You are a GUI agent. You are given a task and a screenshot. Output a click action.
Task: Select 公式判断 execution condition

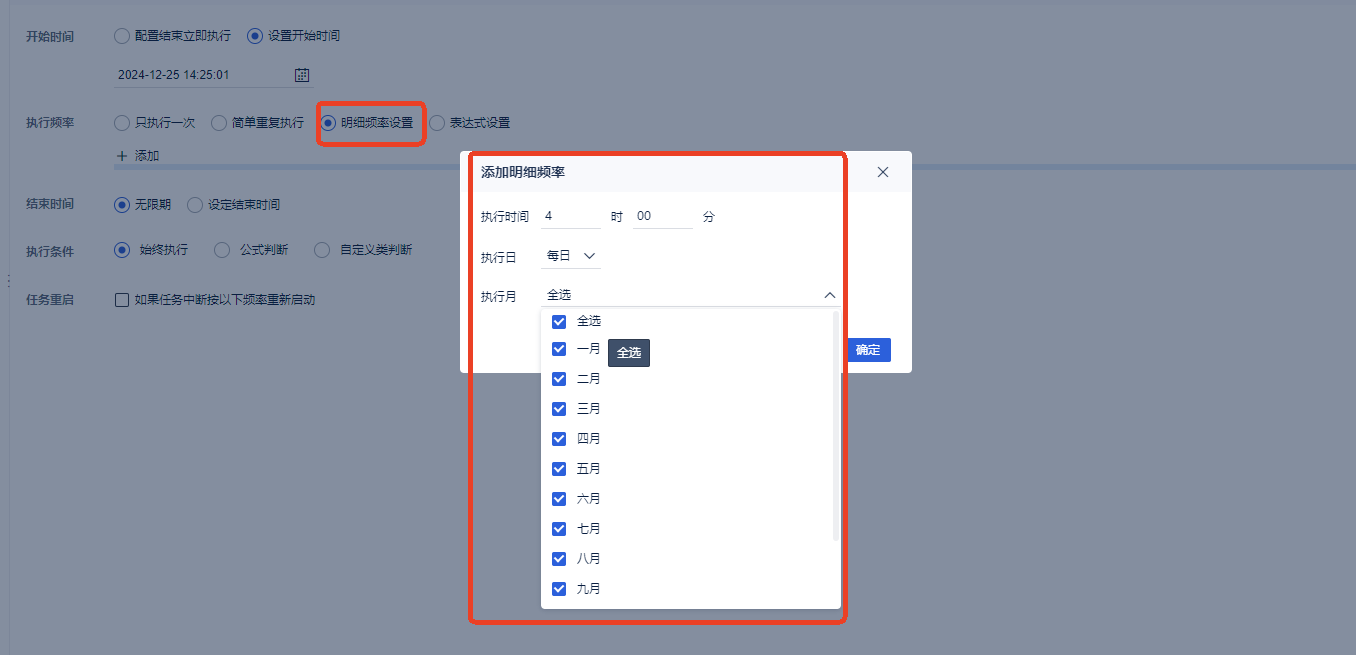coord(222,250)
